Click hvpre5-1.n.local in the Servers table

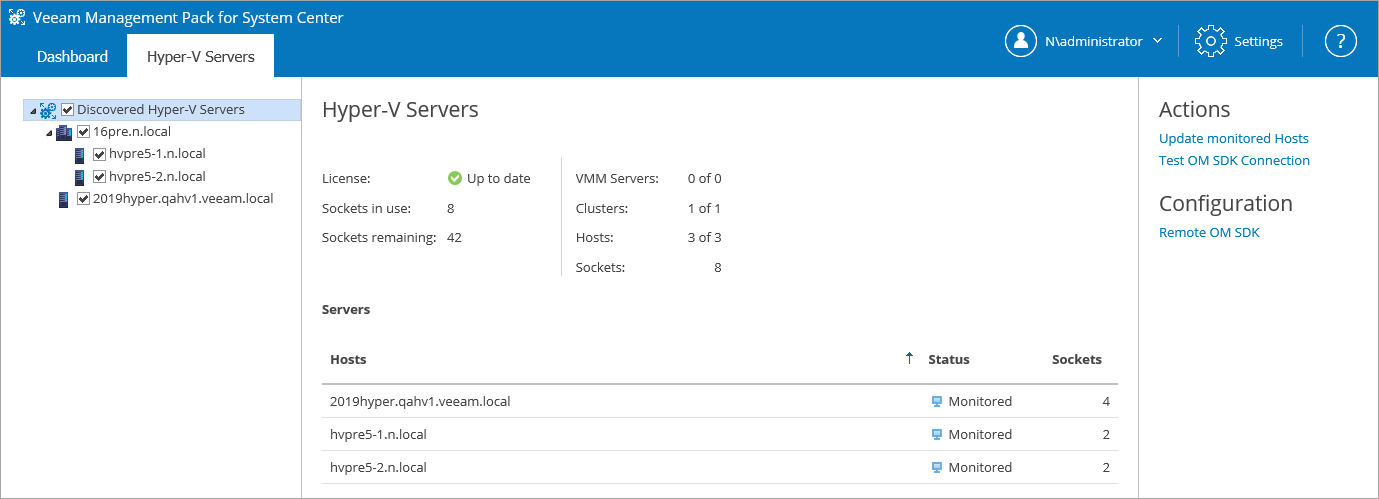pos(378,435)
